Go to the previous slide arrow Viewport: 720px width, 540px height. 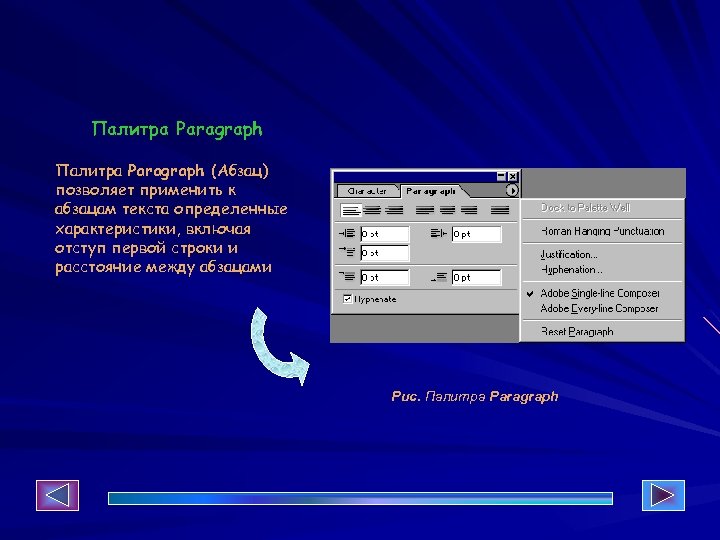click(x=57, y=495)
